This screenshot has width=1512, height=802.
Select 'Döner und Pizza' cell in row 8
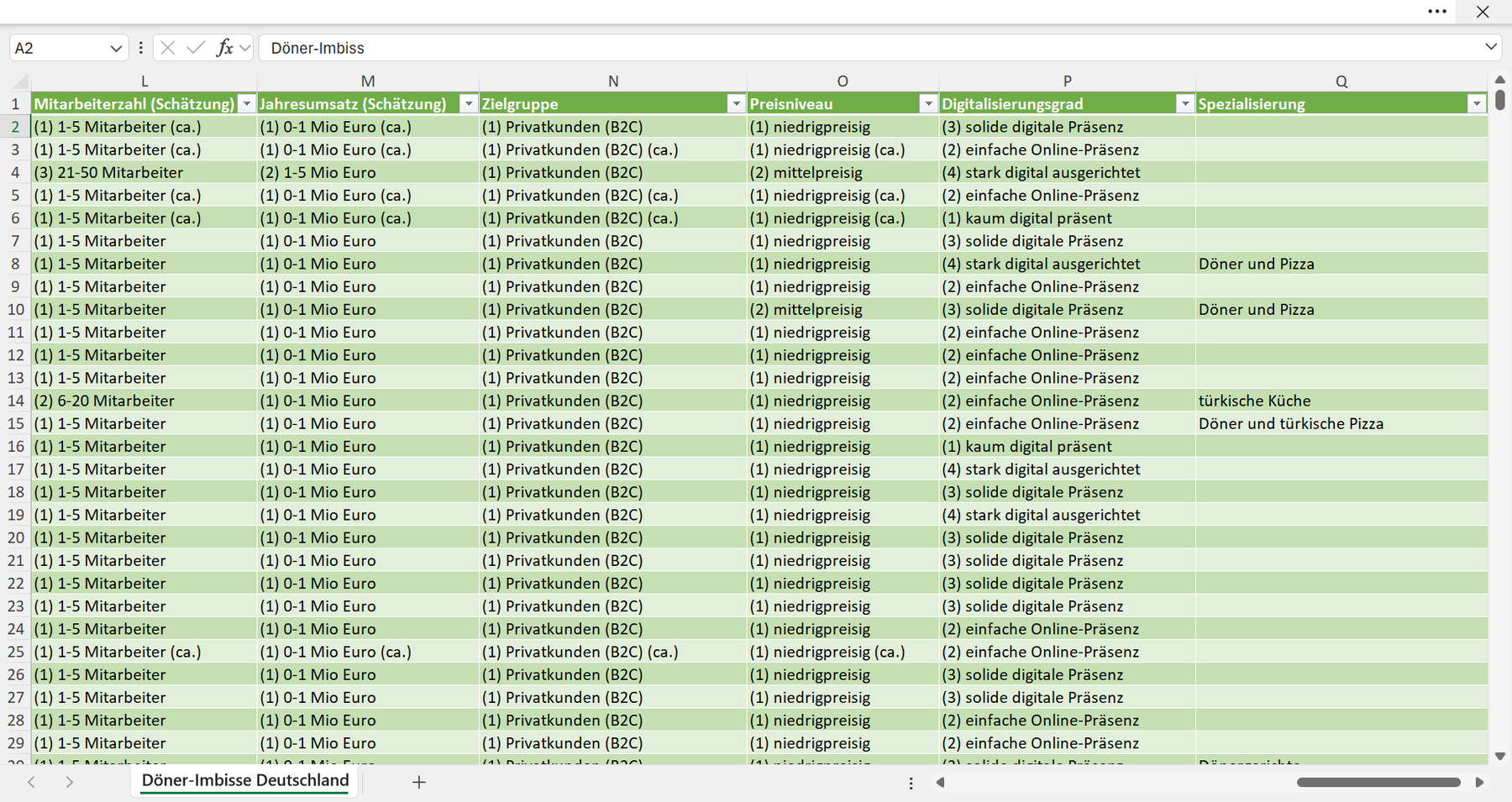click(1341, 264)
